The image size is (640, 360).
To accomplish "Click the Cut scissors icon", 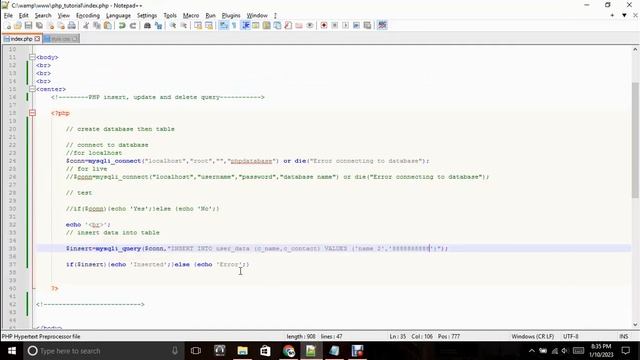I will [86, 26].
